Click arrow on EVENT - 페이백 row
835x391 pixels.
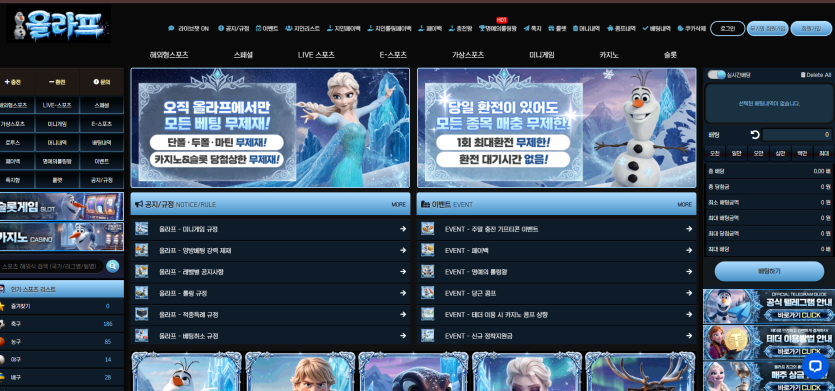(689, 250)
